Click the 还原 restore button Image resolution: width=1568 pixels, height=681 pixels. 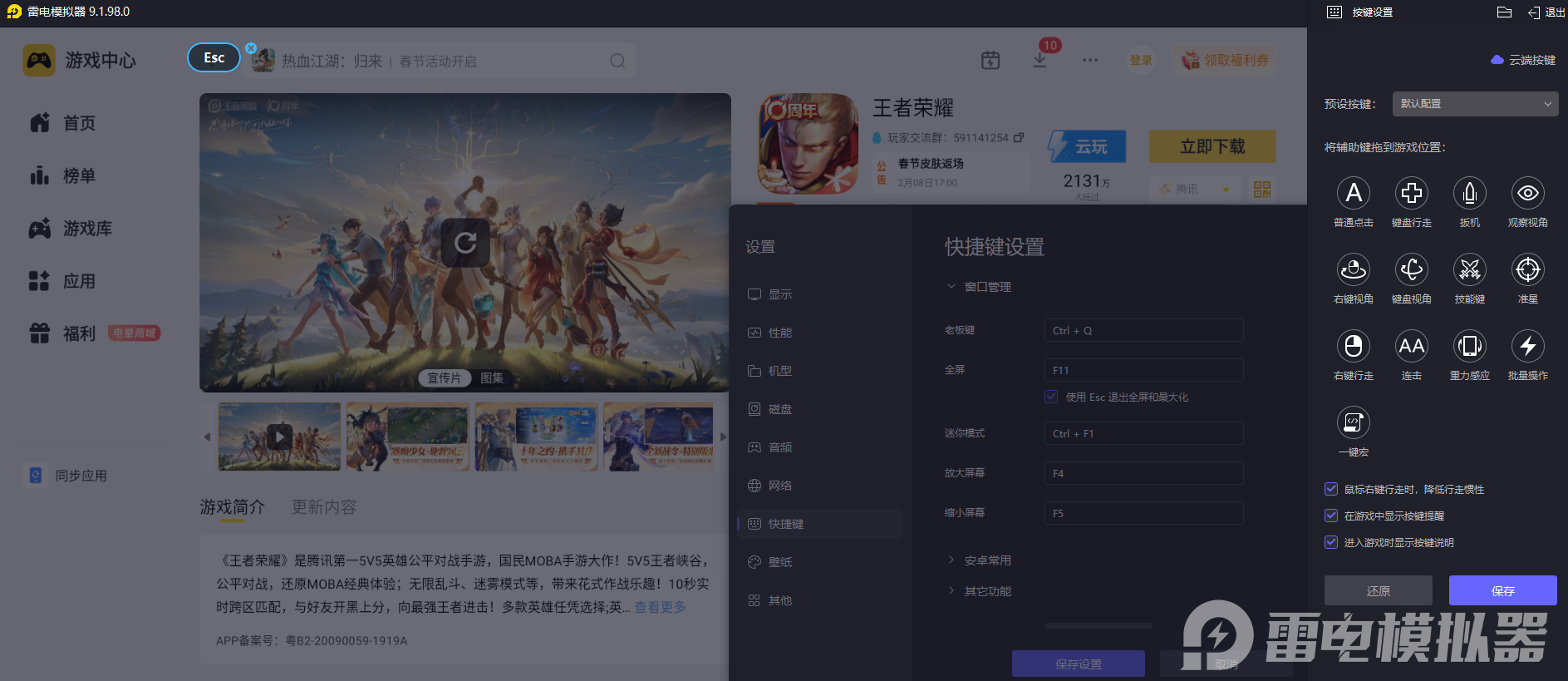[1379, 590]
